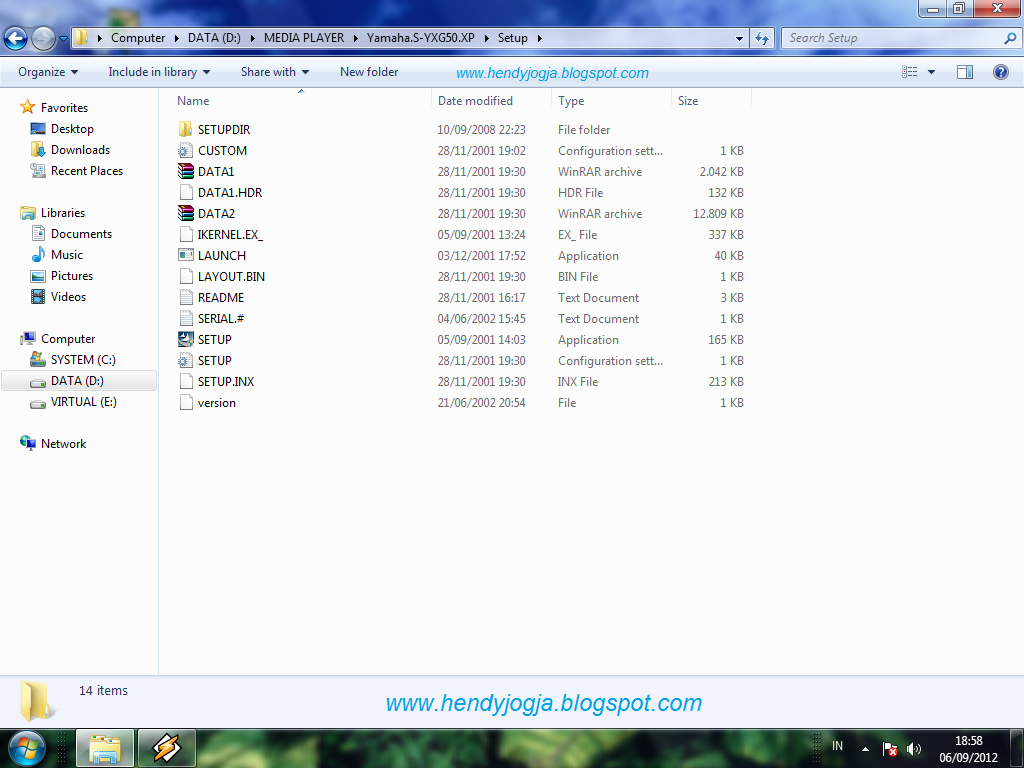Click the volume speaker tray icon
The image size is (1024, 768).
point(914,748)
